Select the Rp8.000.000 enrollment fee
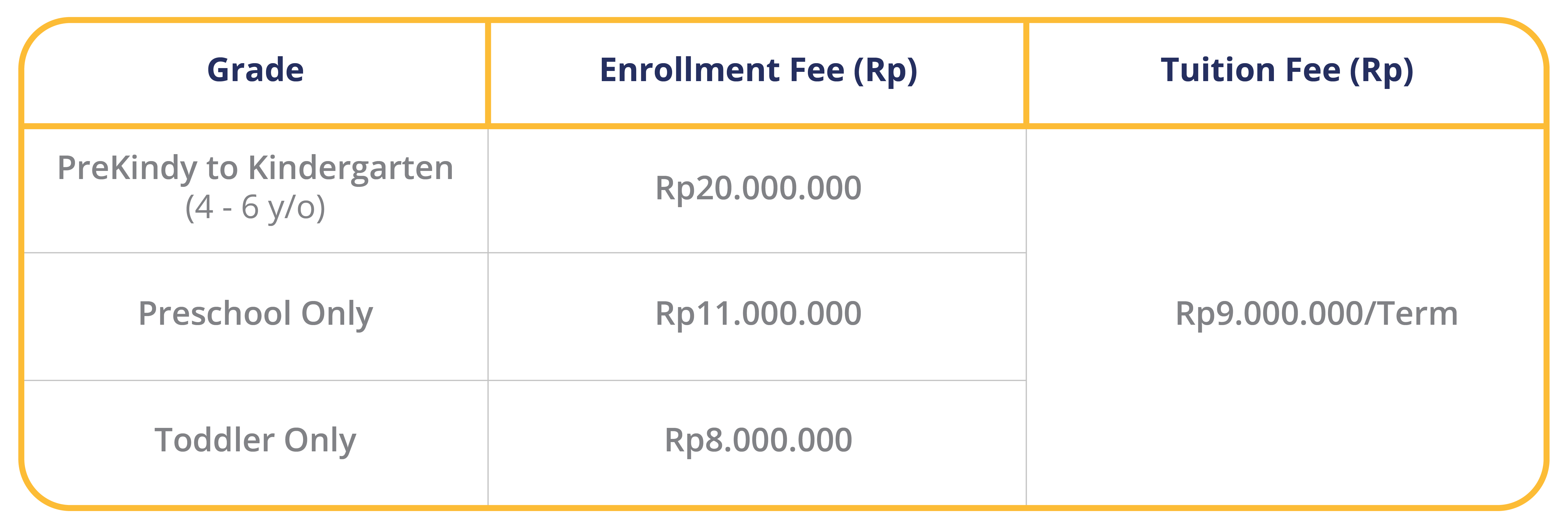1568x529 pixels. [x=758, y=440]
